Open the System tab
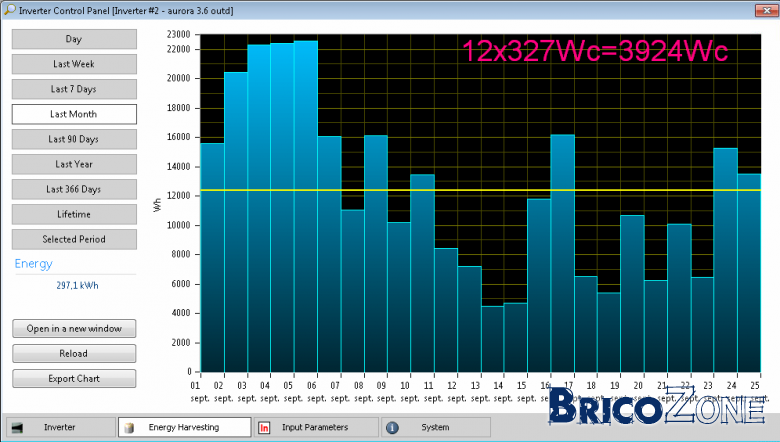 click(x=436, y=427)
